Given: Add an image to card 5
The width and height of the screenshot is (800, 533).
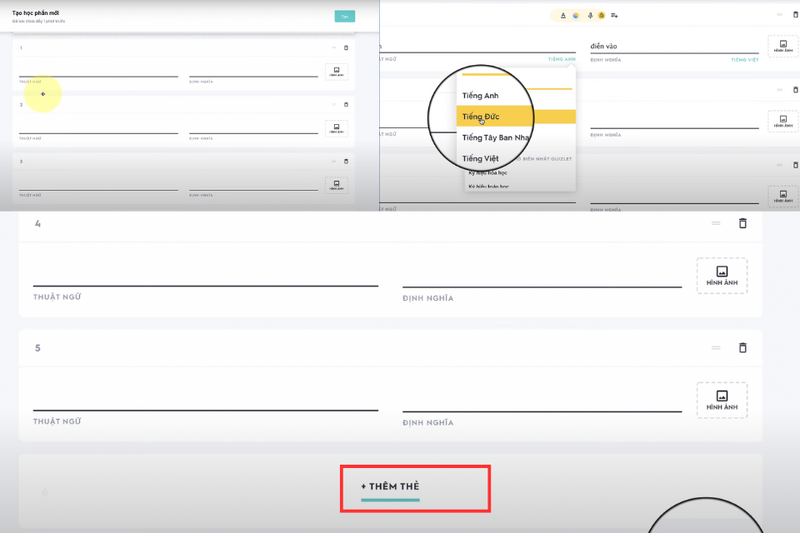Looking at the screenshot, I should (722, 400).
